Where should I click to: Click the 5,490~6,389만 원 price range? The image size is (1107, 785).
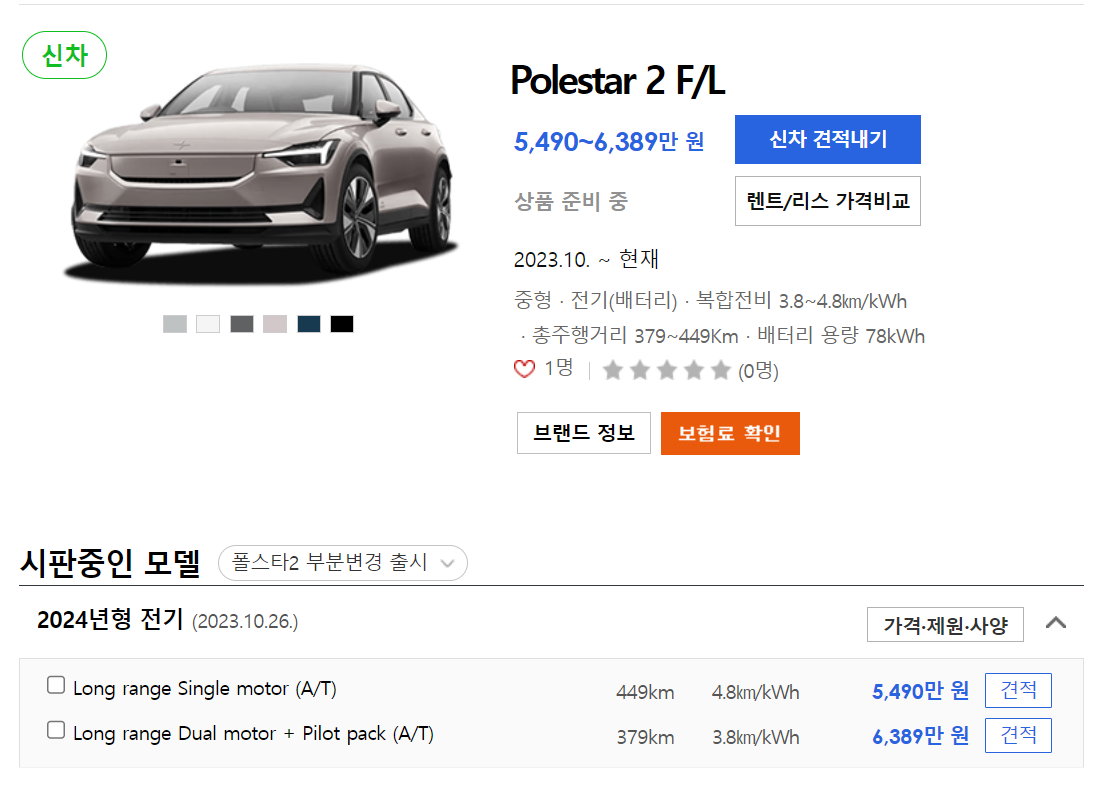click(609, 142)
